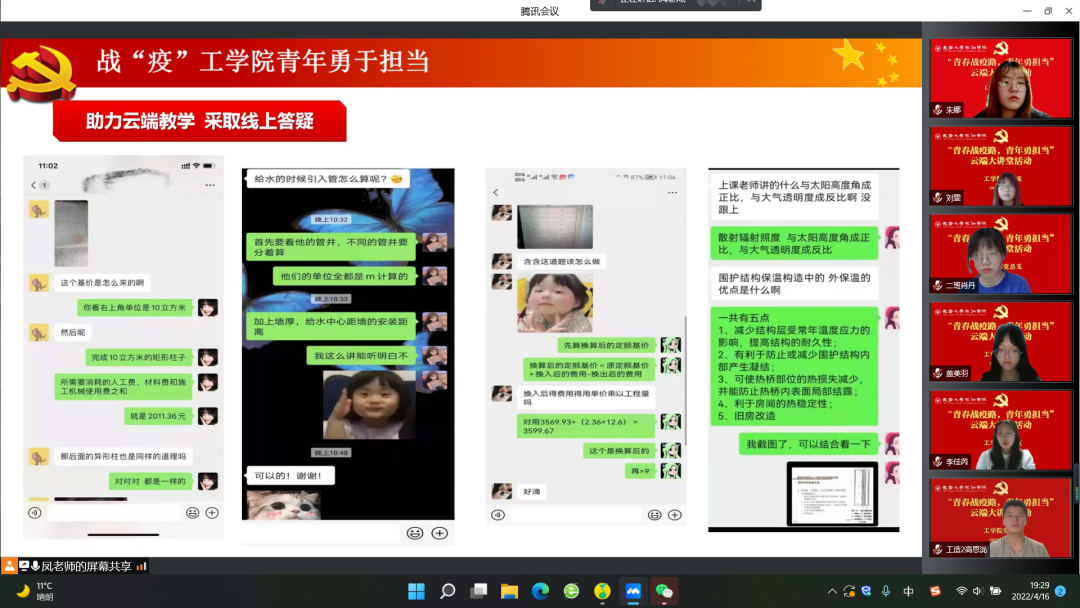Click the notification count badge in tray
The height and width of the screenshot is (608, 1080).
tap(1060, 591)
